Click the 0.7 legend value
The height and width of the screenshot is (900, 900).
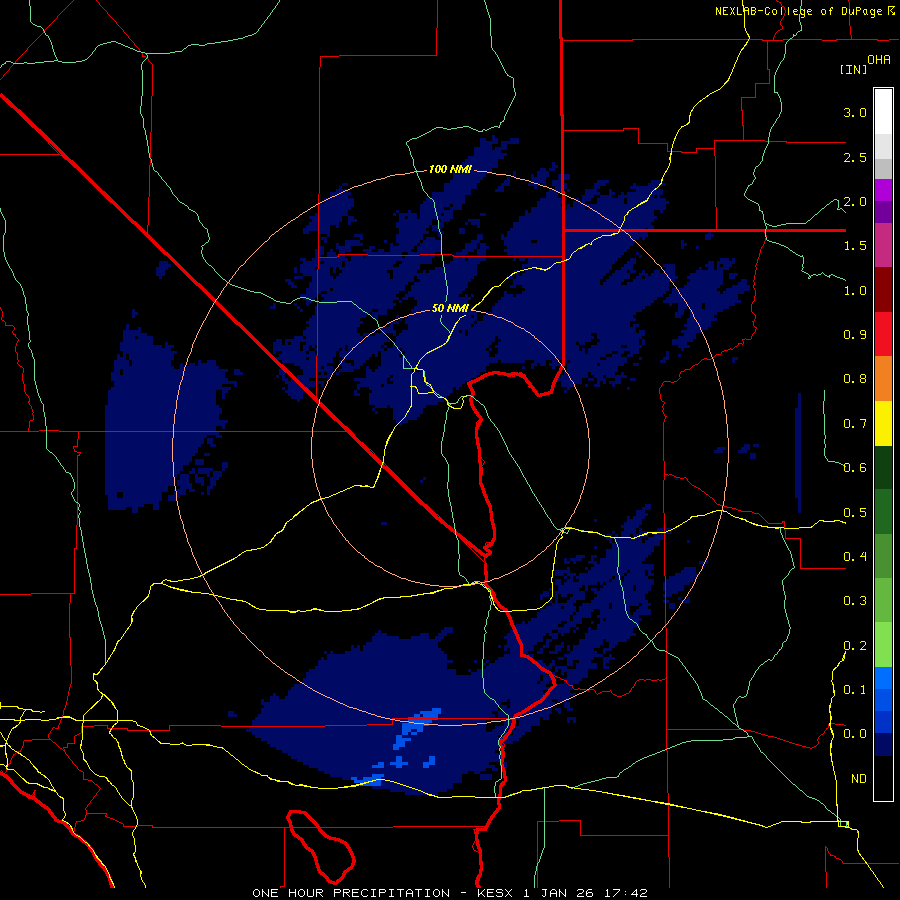pyautogui.click(x=855, y=424)
